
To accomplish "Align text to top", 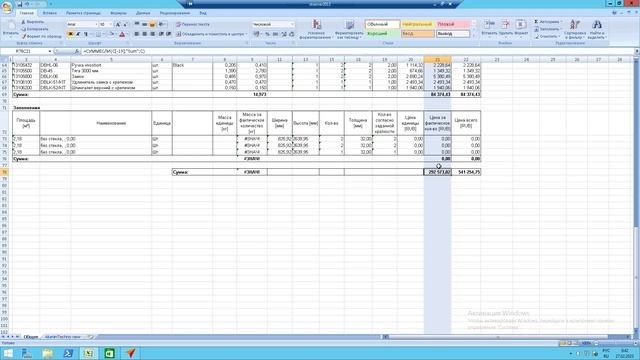I will [x=137, y=24].
